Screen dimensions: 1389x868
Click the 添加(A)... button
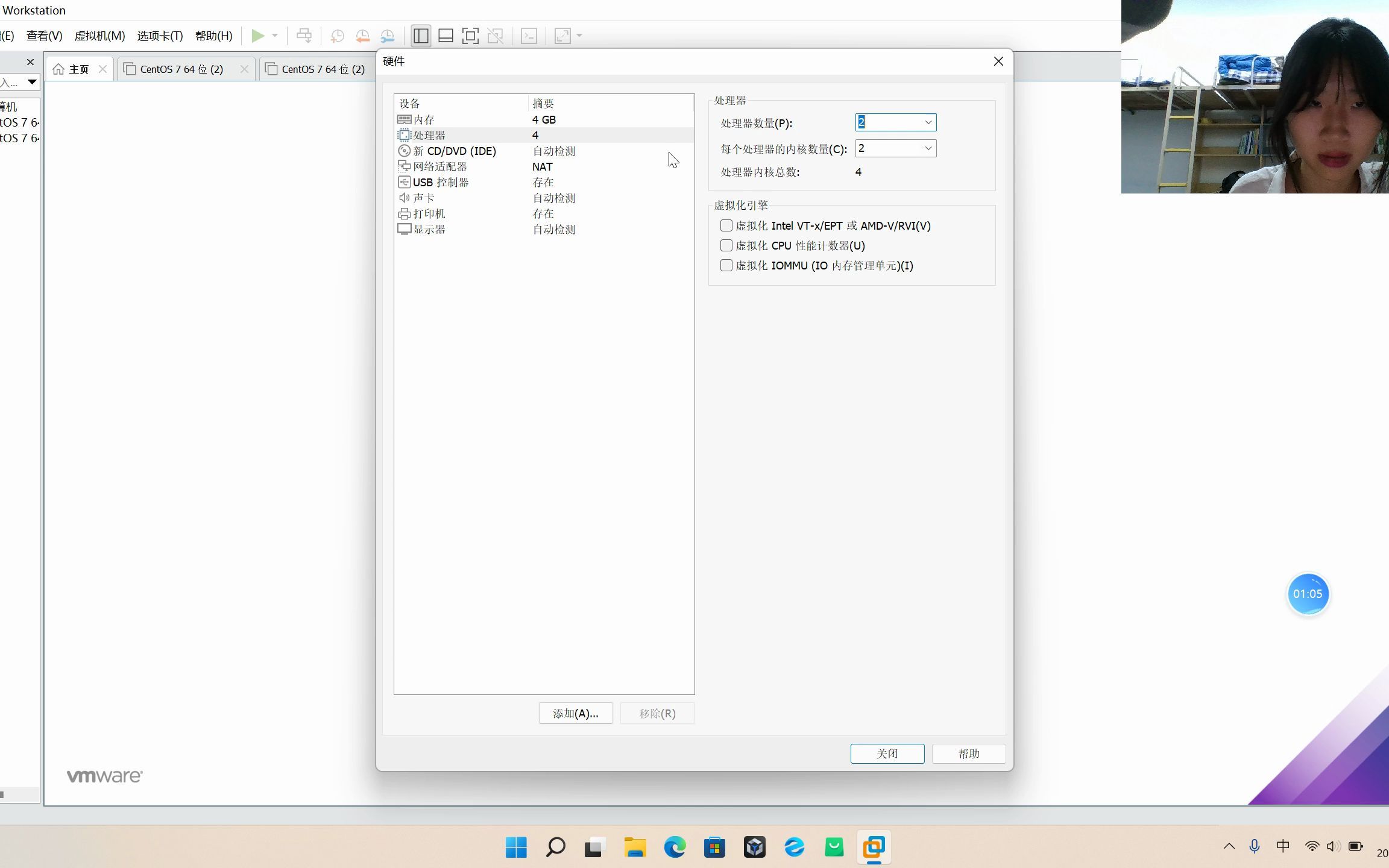[576, 713]
